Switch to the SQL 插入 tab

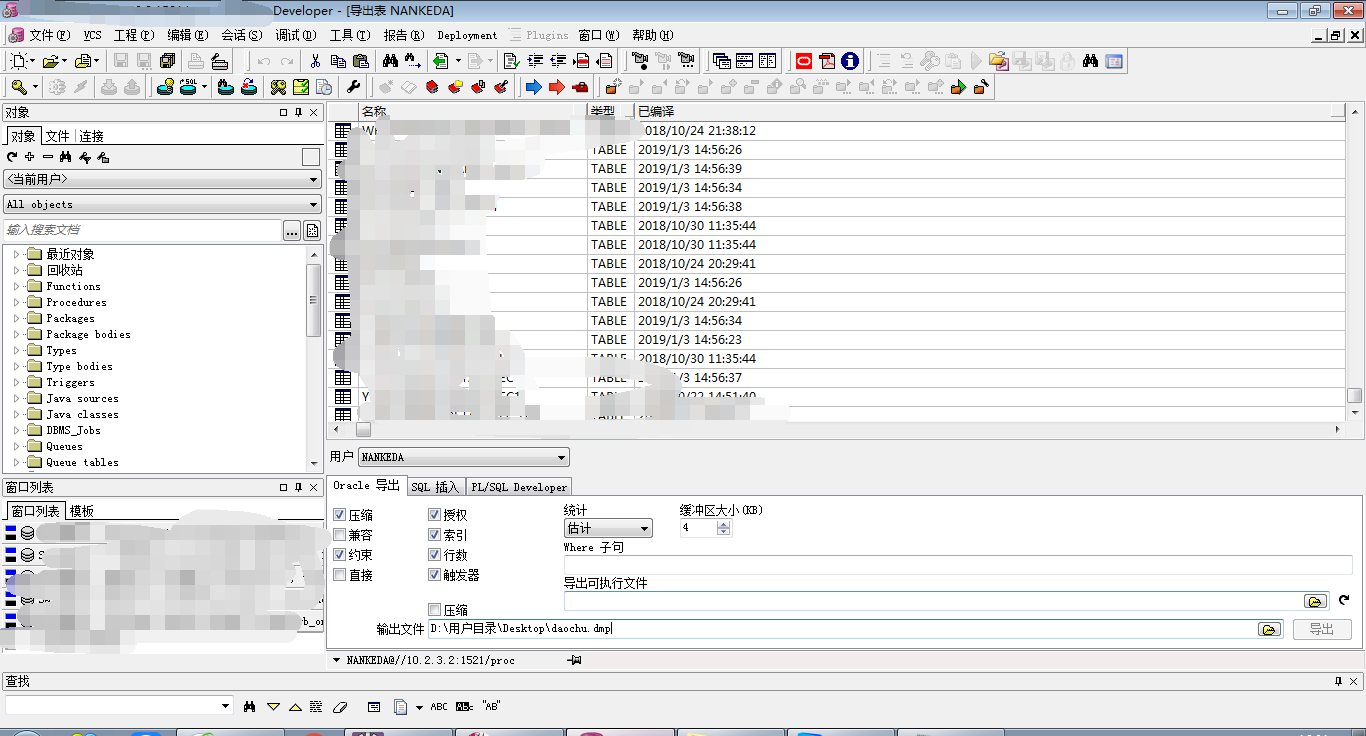click(x=434, y=486)
